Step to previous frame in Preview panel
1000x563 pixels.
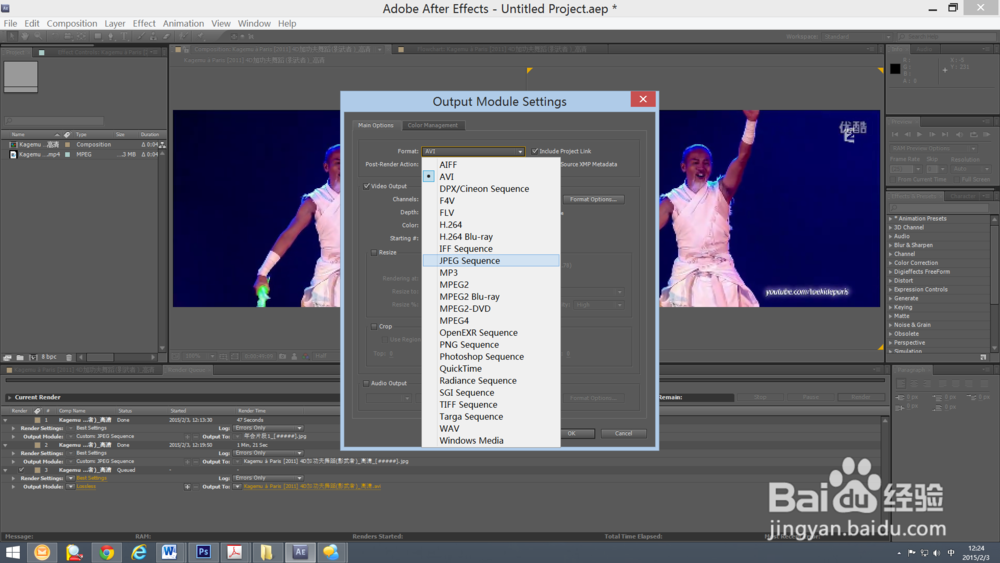click(x=908, y=135)
